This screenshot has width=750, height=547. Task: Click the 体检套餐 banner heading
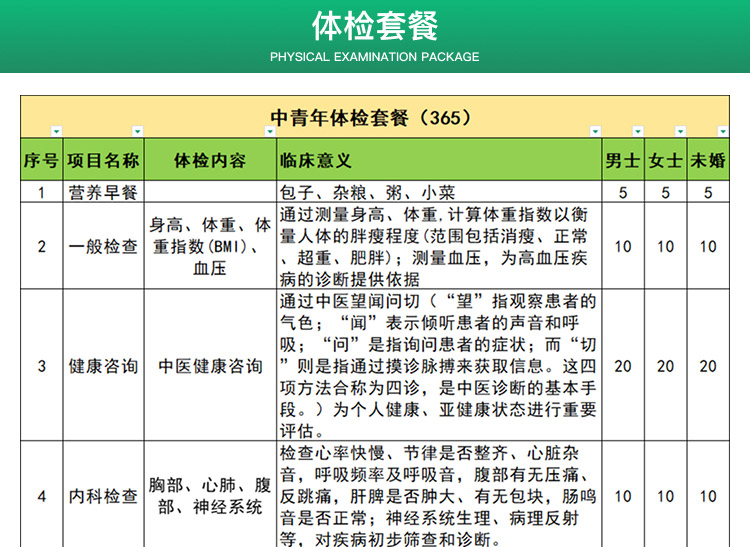[x=374, y=24]
